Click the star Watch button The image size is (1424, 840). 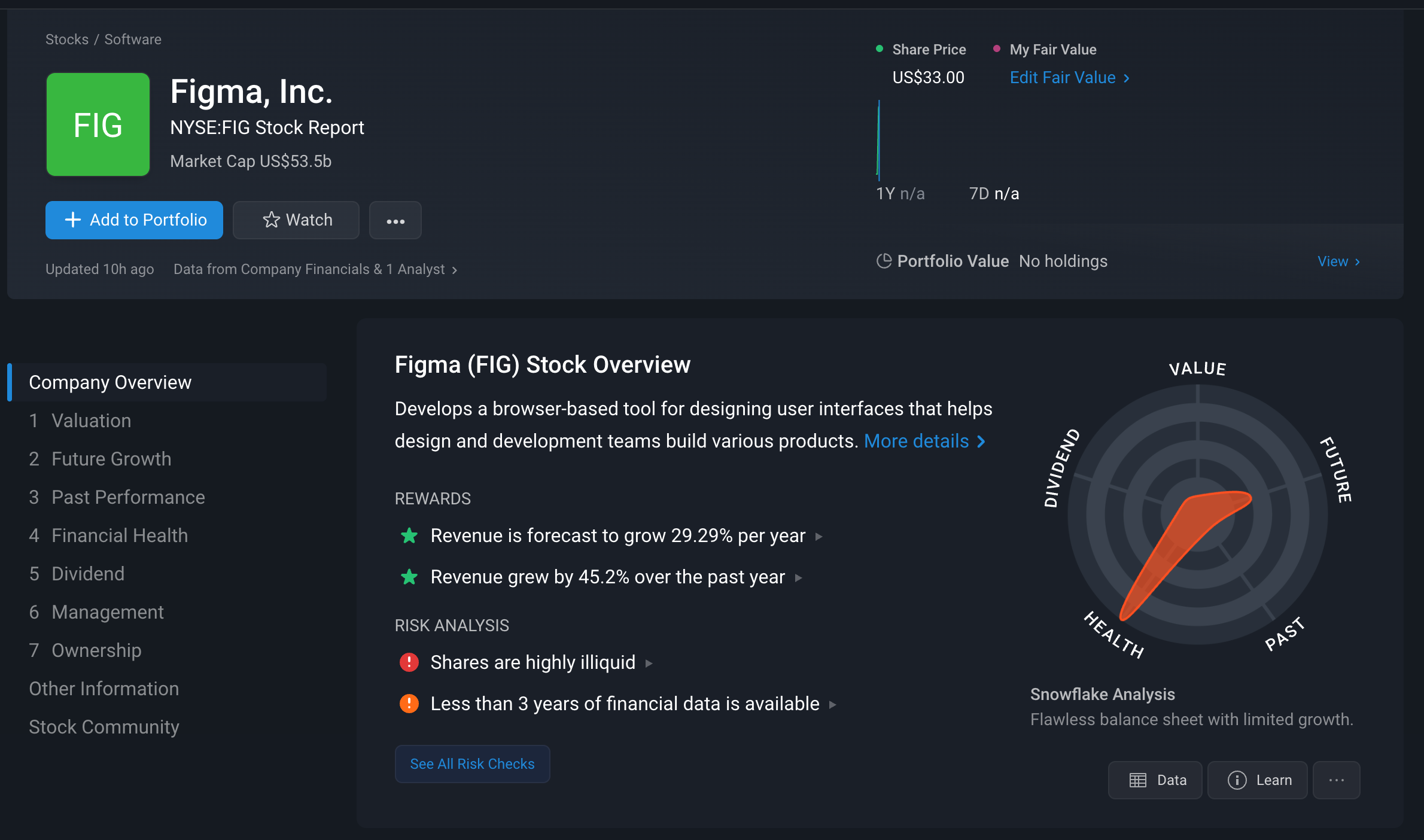coord(296,220)
